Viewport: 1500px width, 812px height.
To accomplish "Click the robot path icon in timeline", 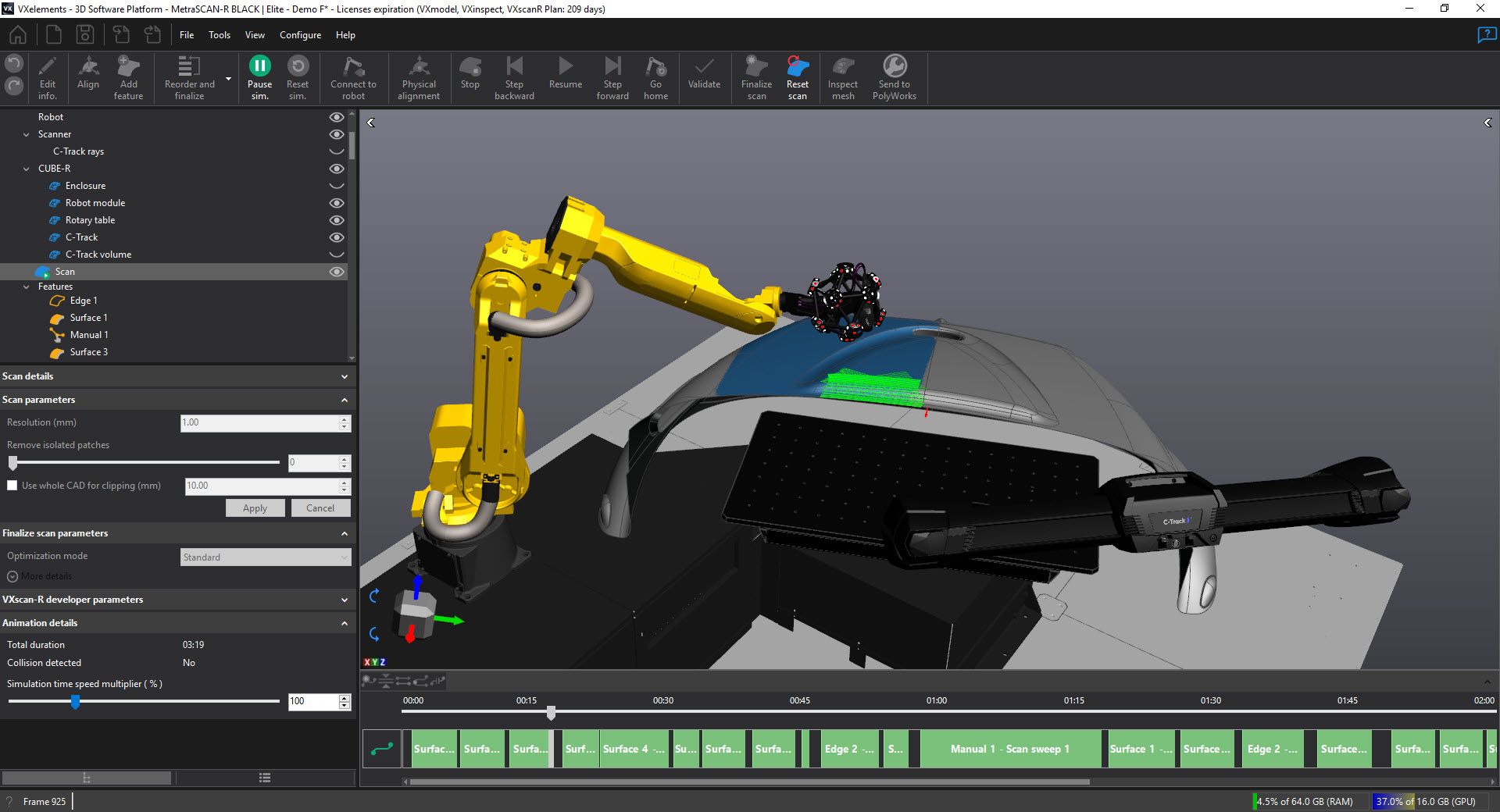I will tap(382, 749).
